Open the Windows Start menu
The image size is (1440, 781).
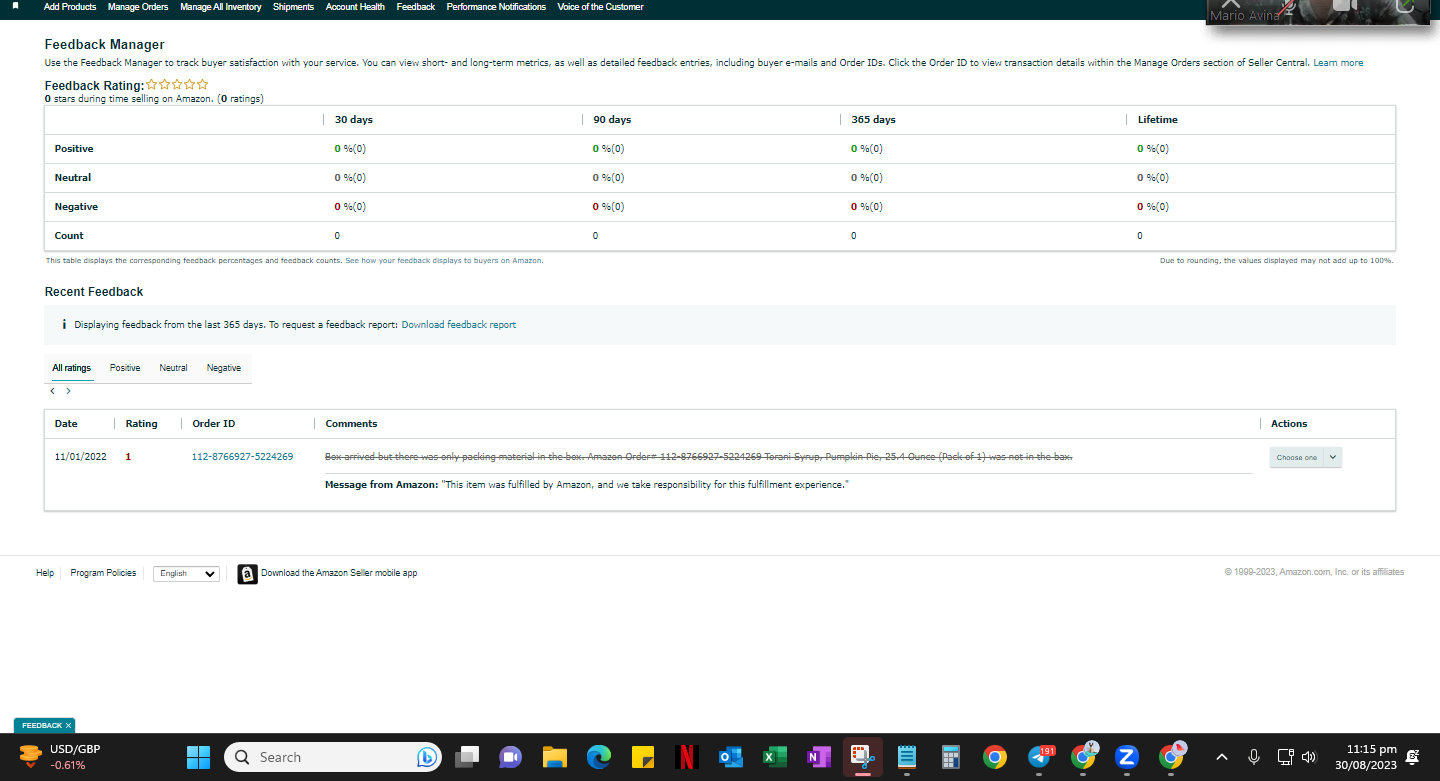point(199,757)
